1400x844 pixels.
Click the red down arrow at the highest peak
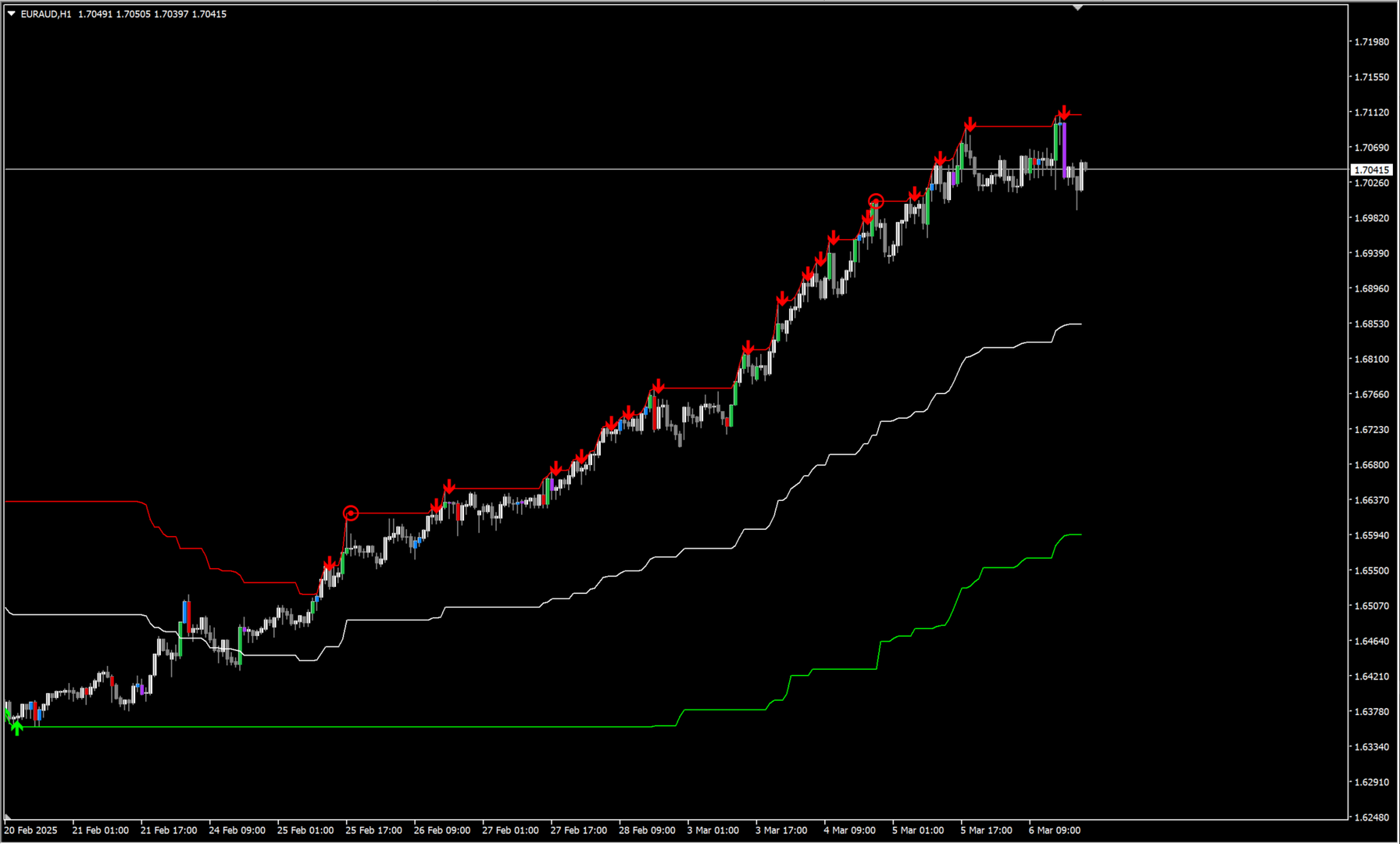point(1063,113)
